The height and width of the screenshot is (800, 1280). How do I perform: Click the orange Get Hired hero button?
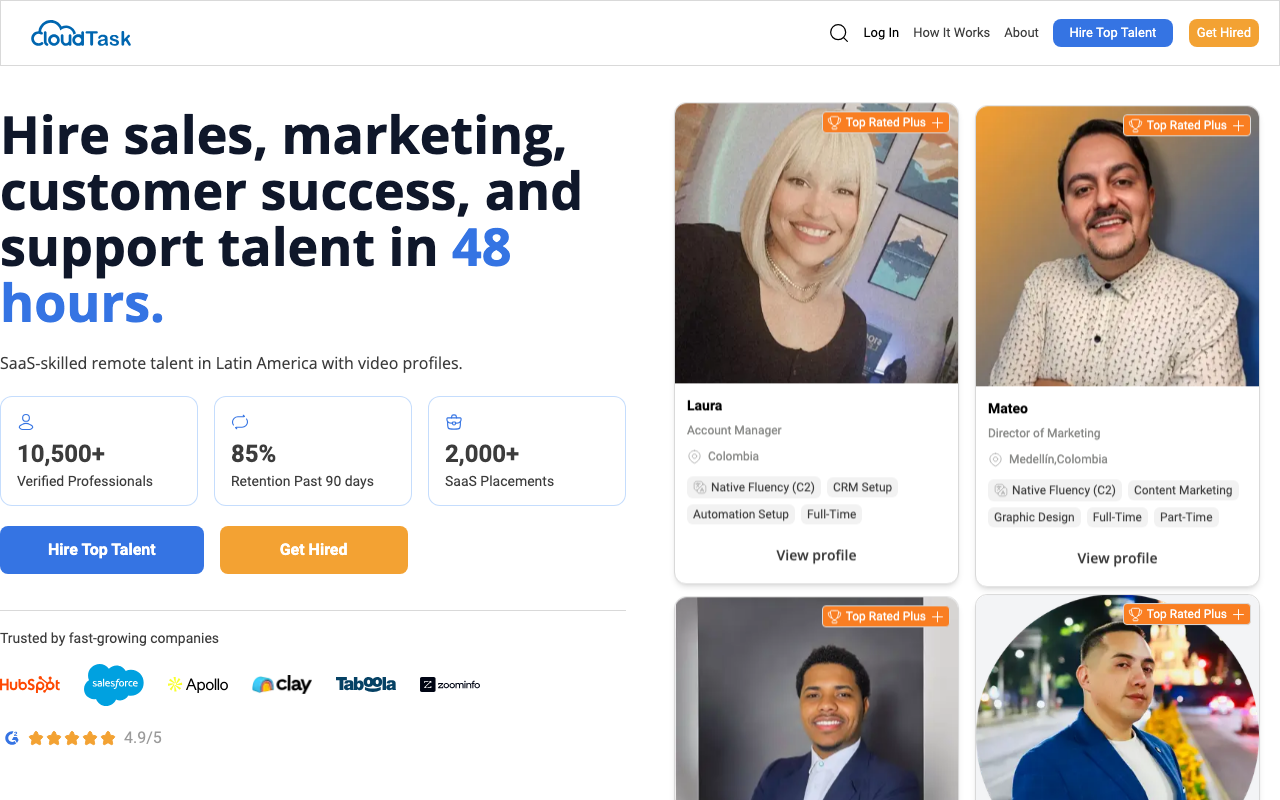(x=314, y=550)
